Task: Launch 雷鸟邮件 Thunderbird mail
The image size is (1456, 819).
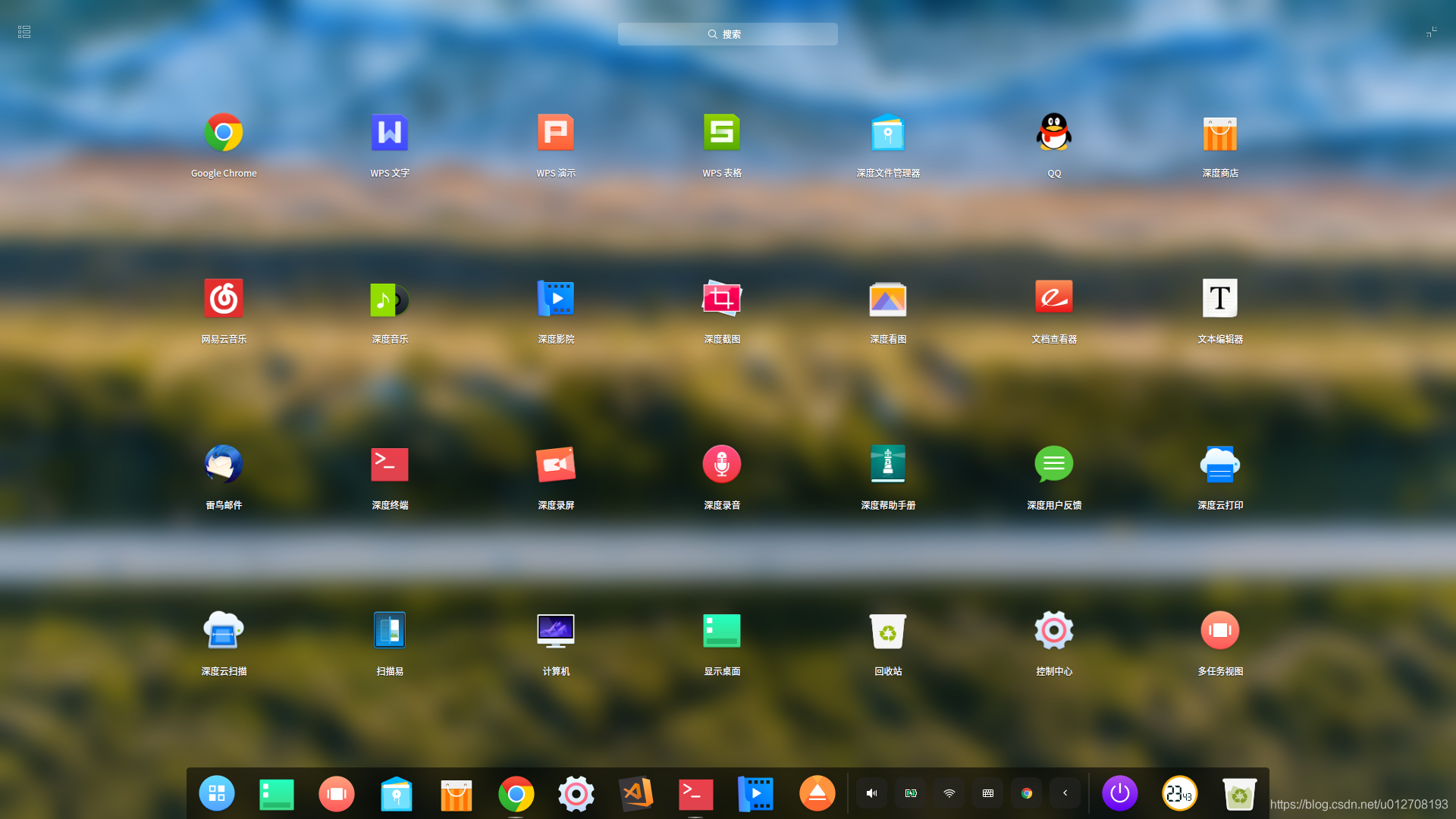Action: click(224, 464)
